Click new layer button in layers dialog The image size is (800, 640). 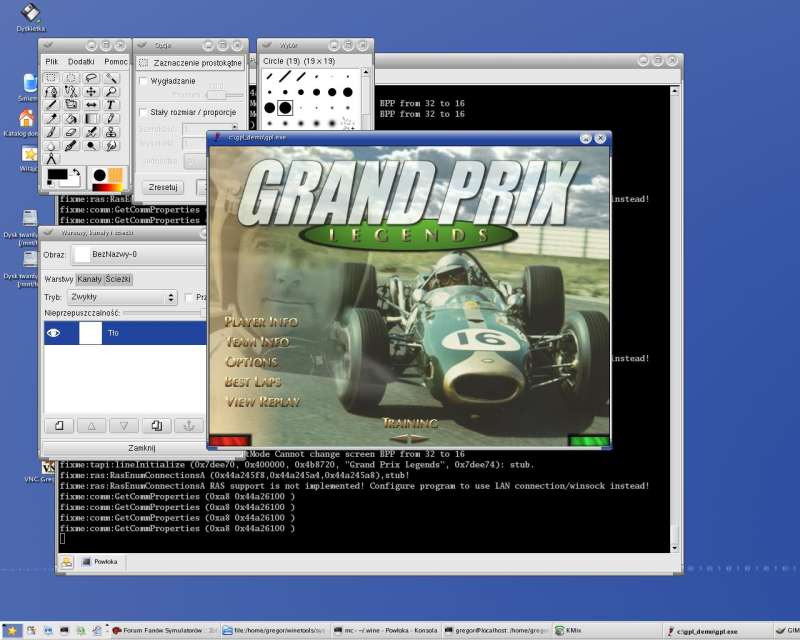pyautogui.click(x=59, y=426)
